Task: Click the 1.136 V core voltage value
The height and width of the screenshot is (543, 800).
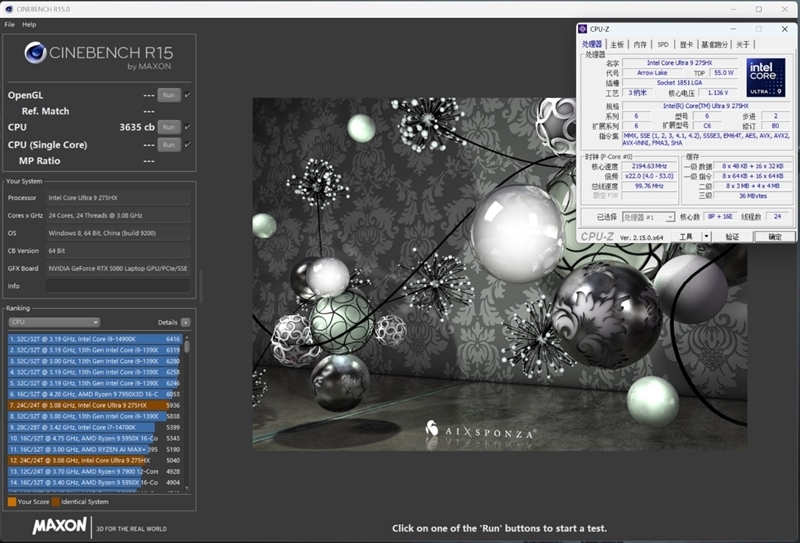Action: click(x=718, y=93)
